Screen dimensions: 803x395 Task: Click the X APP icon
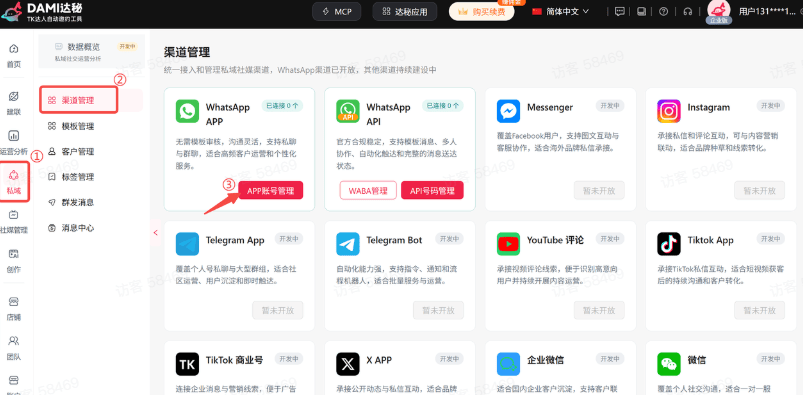coord(348,364)
